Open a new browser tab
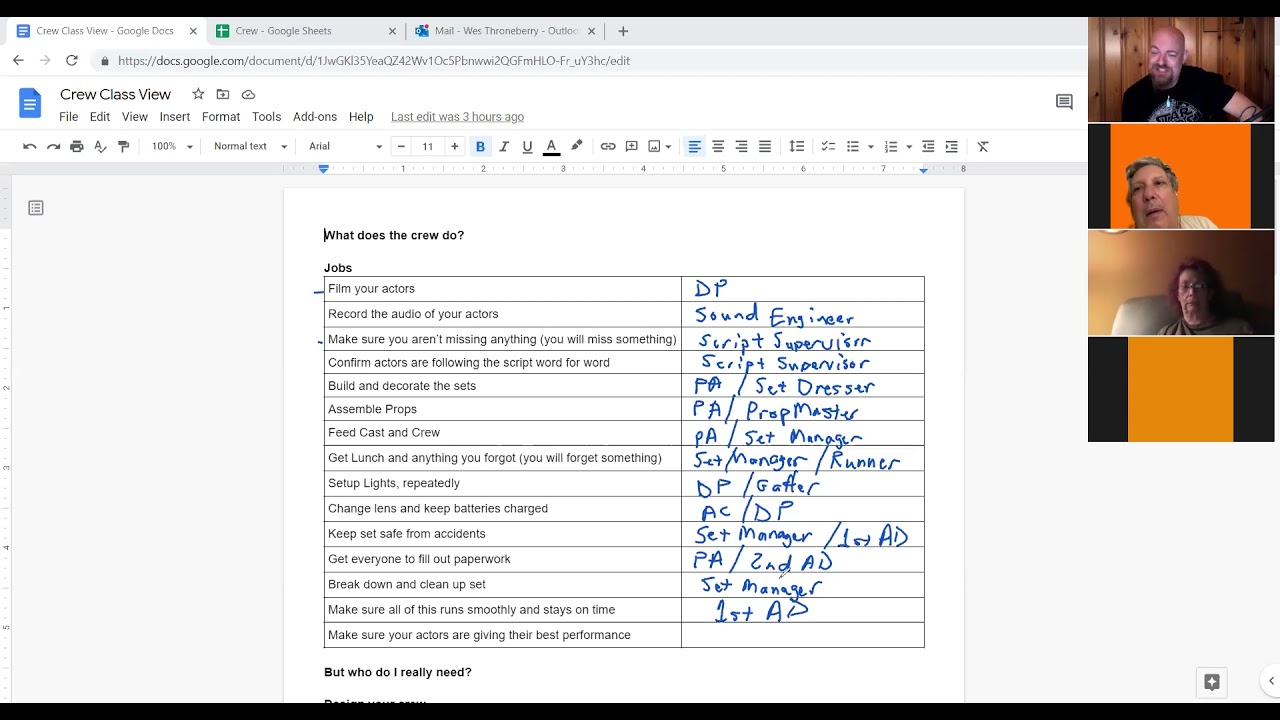 [x=623, y=31]
